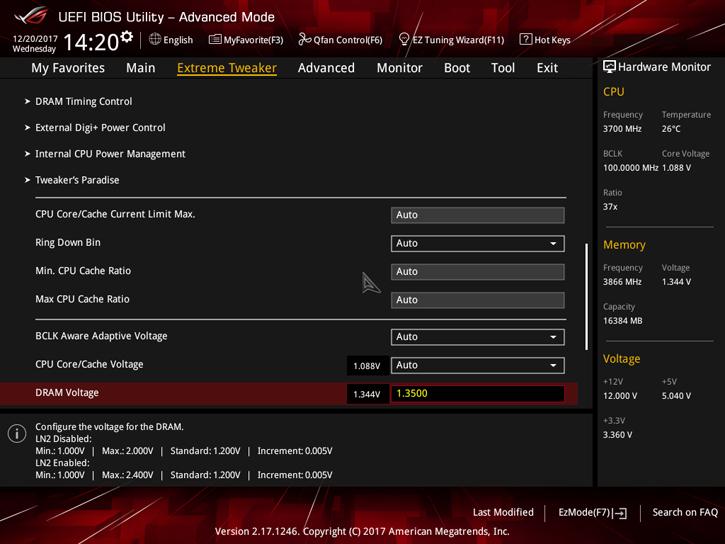The image size is (725, 544).
Task: Click the CPU Frequency 3700 MHz value
Action: point(622,129)
